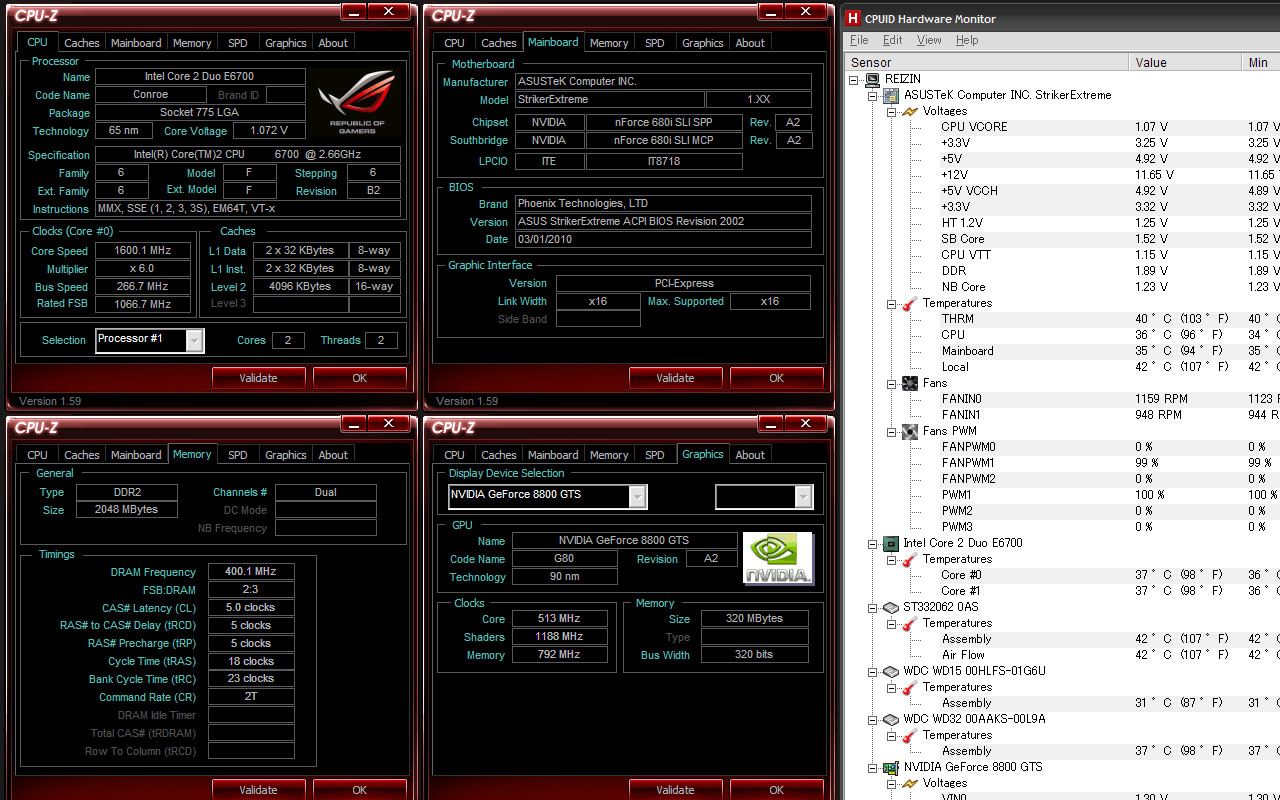Switch to Graphics tab in the CPU-Z CPU window
Viewport: 1280px width, 800px height.
pyautogui.click(x=286, y=43)
